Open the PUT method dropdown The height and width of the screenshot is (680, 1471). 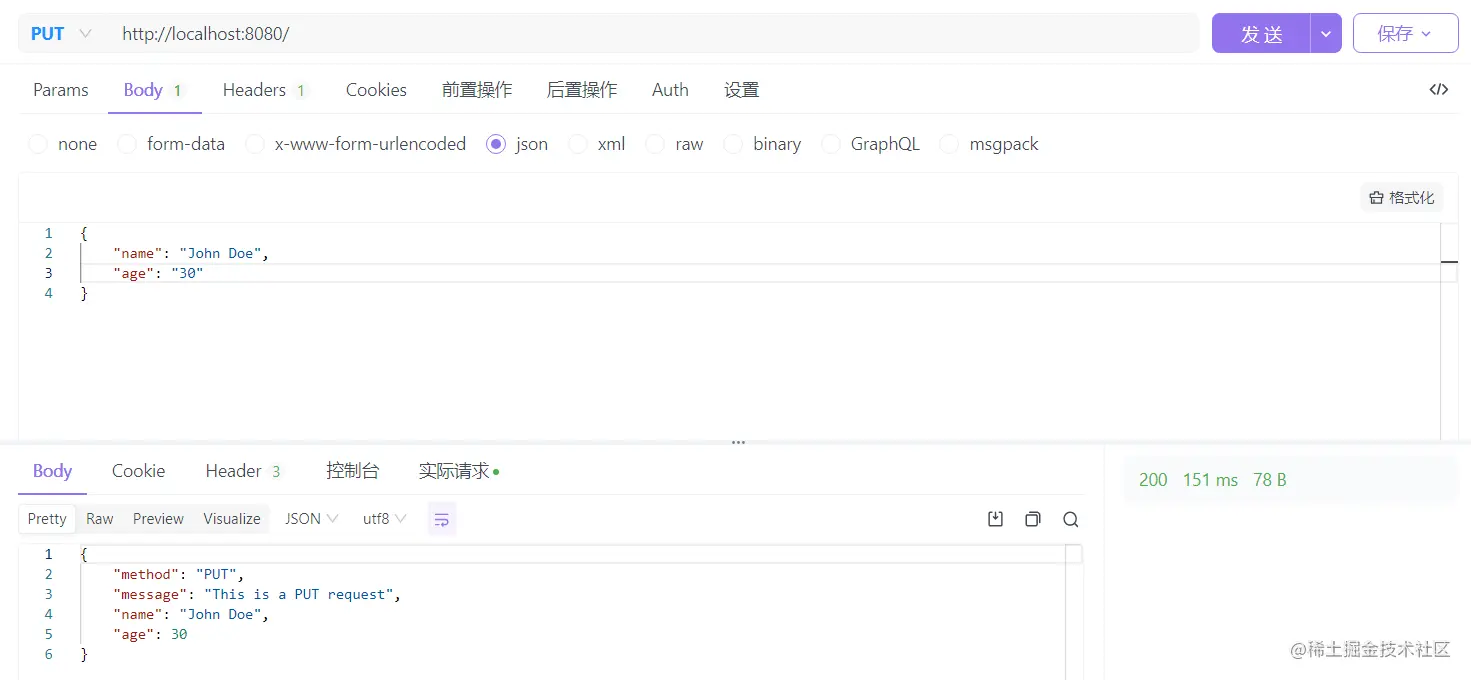(x=60, y=32)
